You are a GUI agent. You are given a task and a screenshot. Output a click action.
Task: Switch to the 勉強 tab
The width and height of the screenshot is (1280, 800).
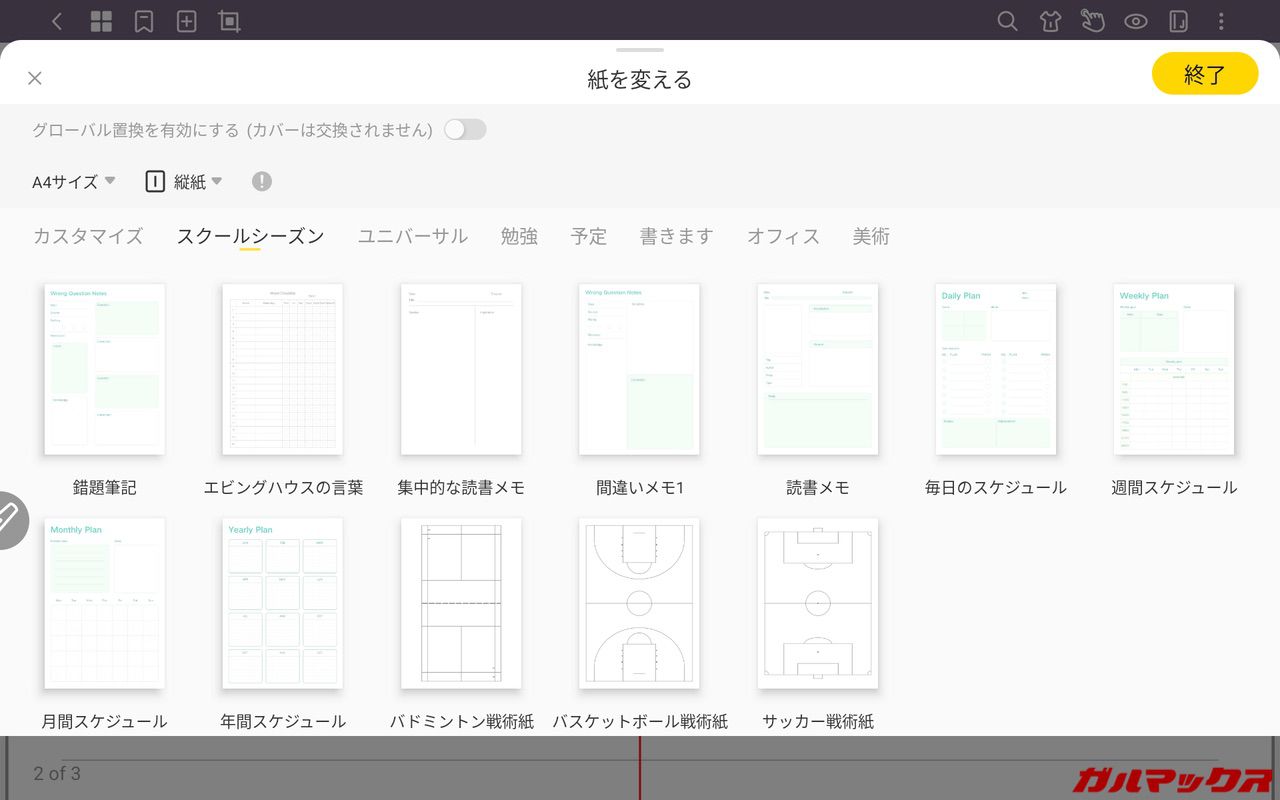point(519,236)
